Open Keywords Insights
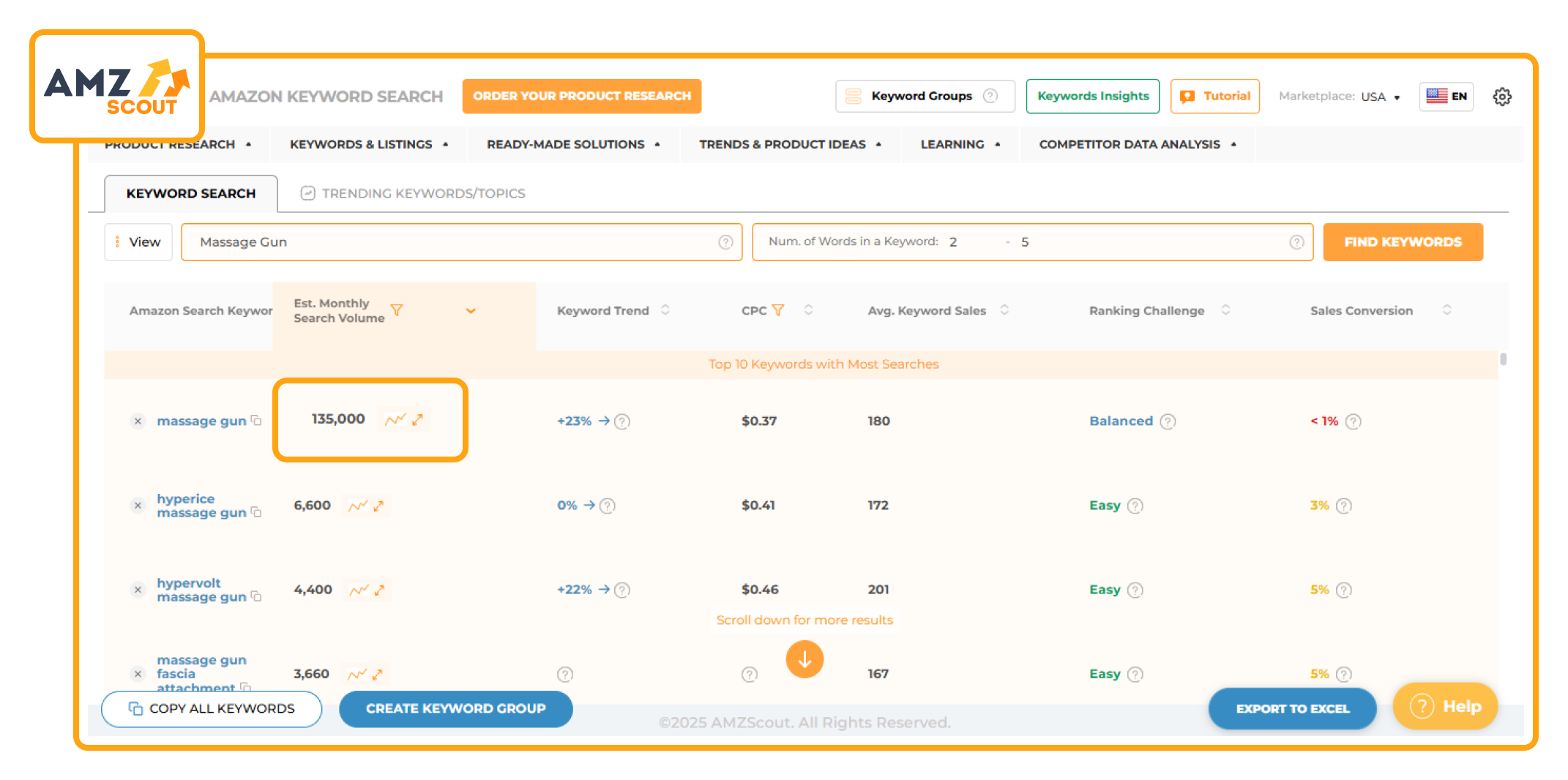This screenshot has width=1568, height=780. [1093, 97]
